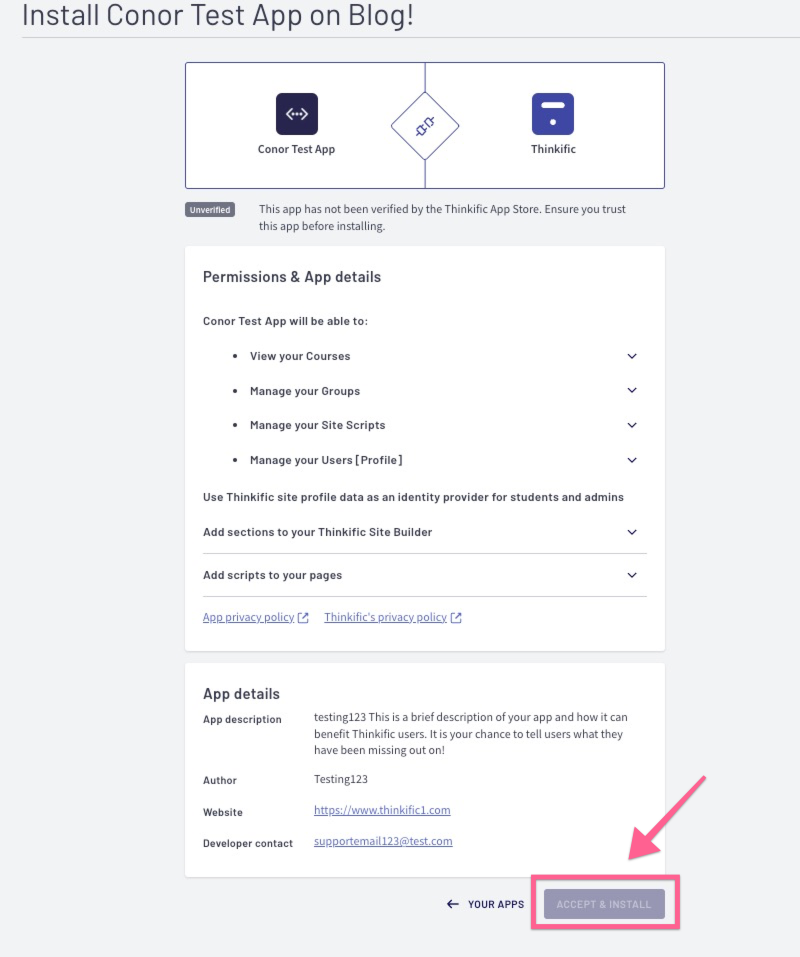This screenshot has width=800, height=957.
Task: Click the Conor Test App name label
Action: click(x=297, y=149)
